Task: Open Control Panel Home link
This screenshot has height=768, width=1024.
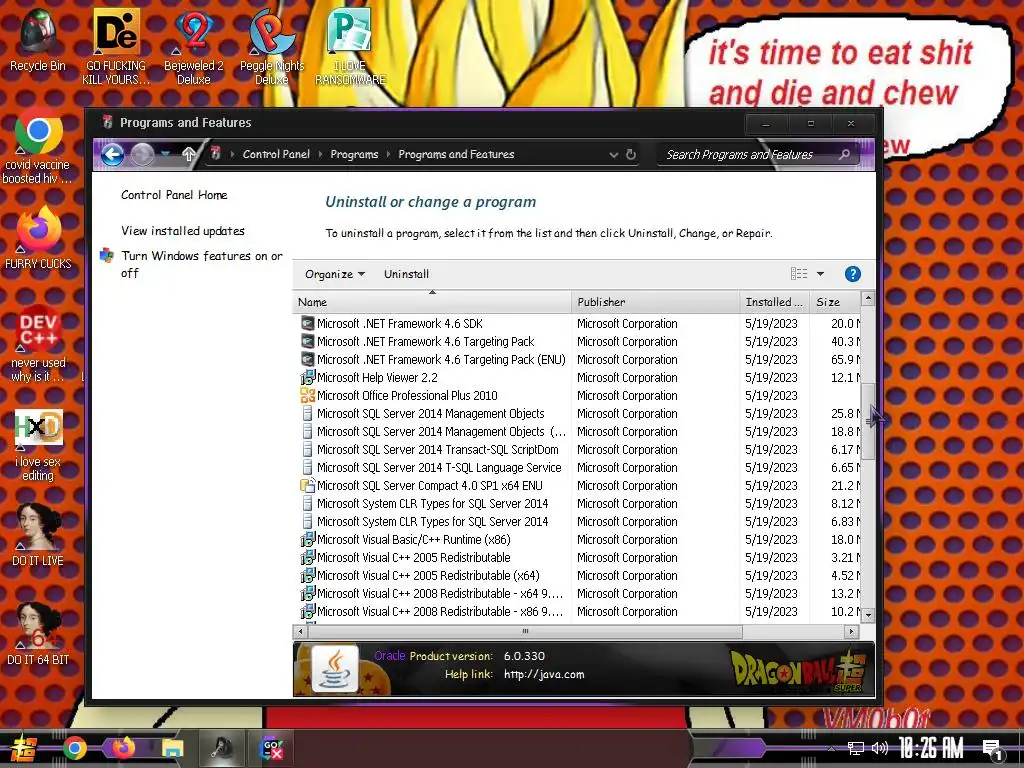Action: click(x=174, y=195)
